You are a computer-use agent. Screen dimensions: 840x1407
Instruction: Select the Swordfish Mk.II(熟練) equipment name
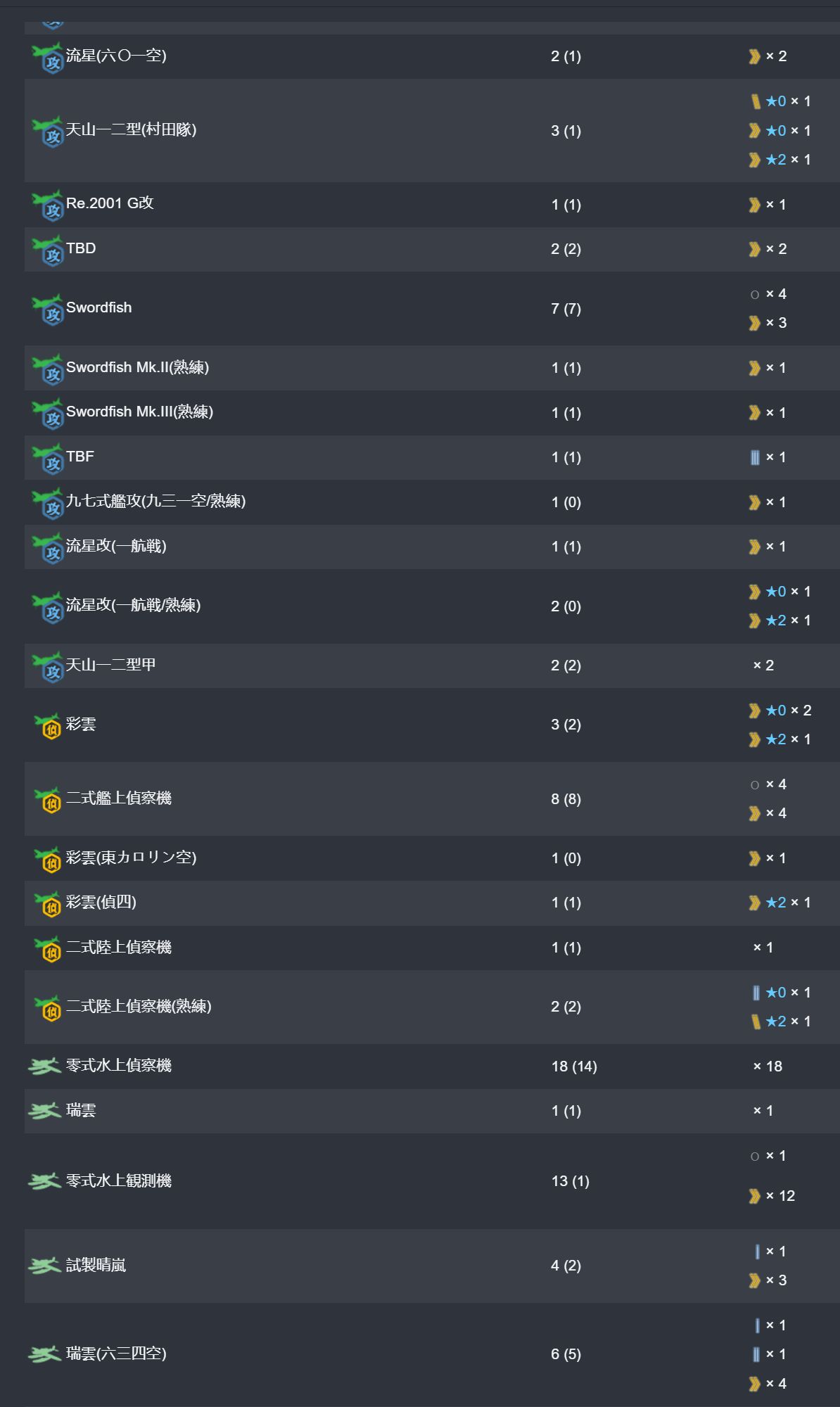(137, 367)
